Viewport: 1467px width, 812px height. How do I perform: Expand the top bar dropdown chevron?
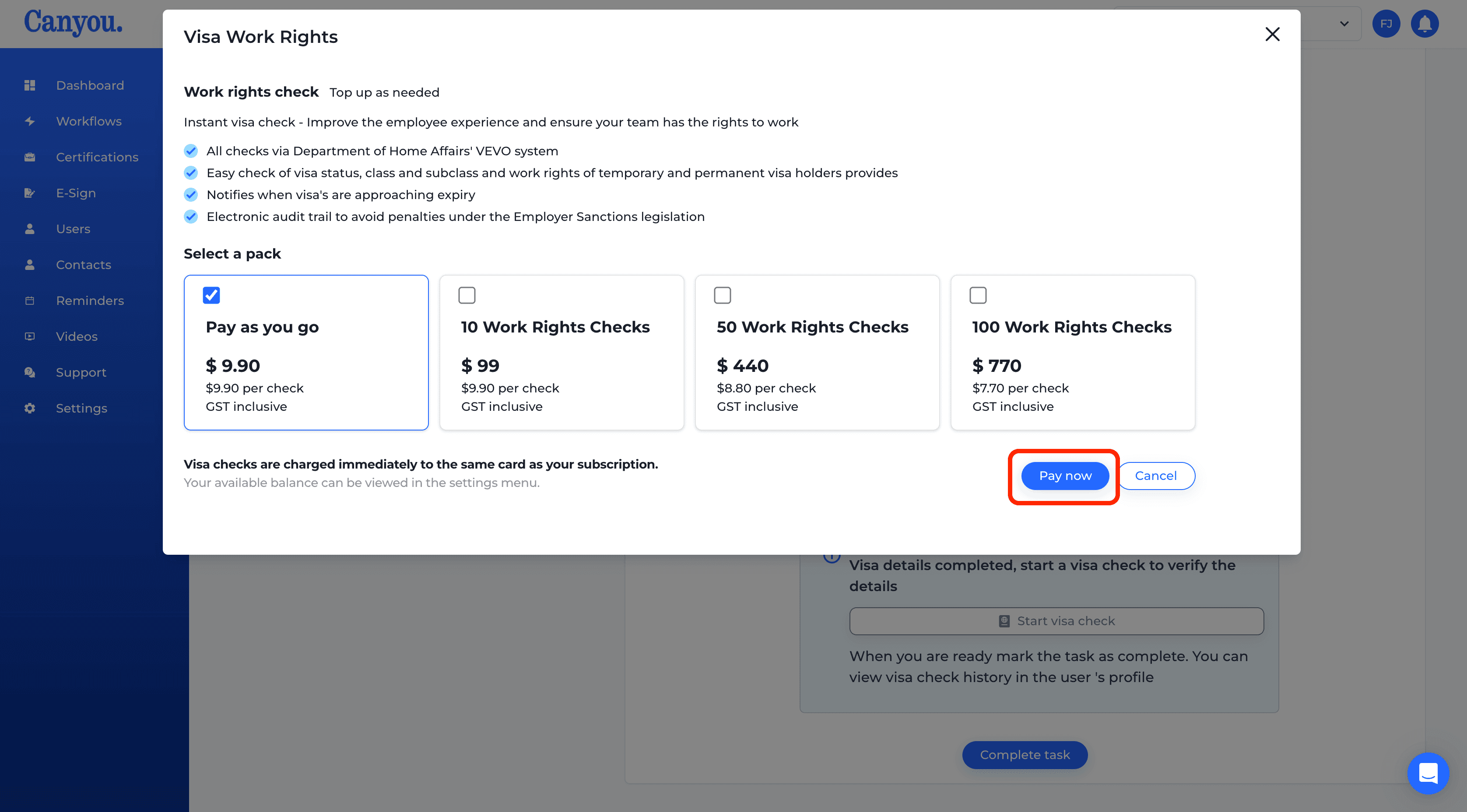1344,24
